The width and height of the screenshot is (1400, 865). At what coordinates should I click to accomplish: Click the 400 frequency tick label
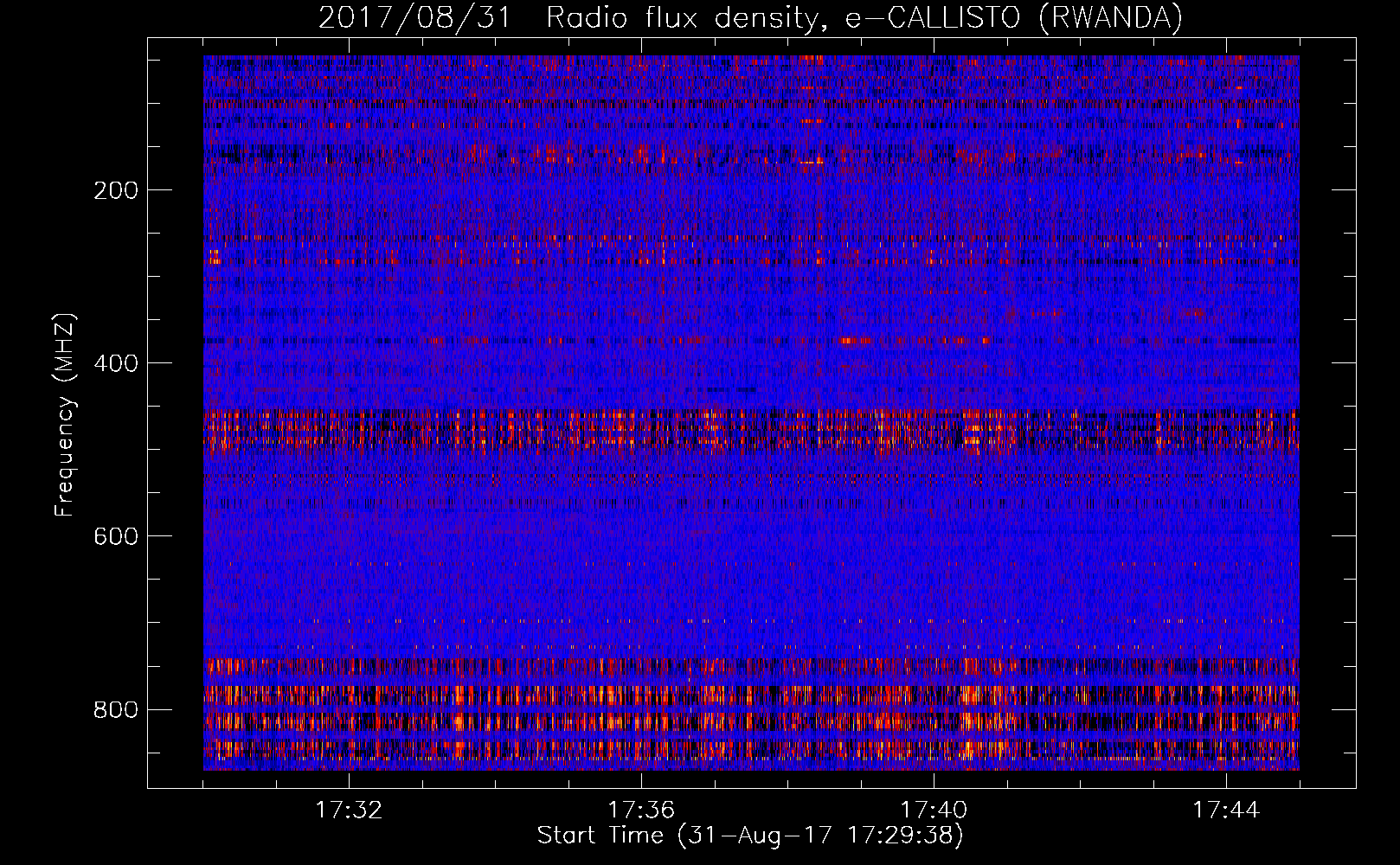pos(116,363)
